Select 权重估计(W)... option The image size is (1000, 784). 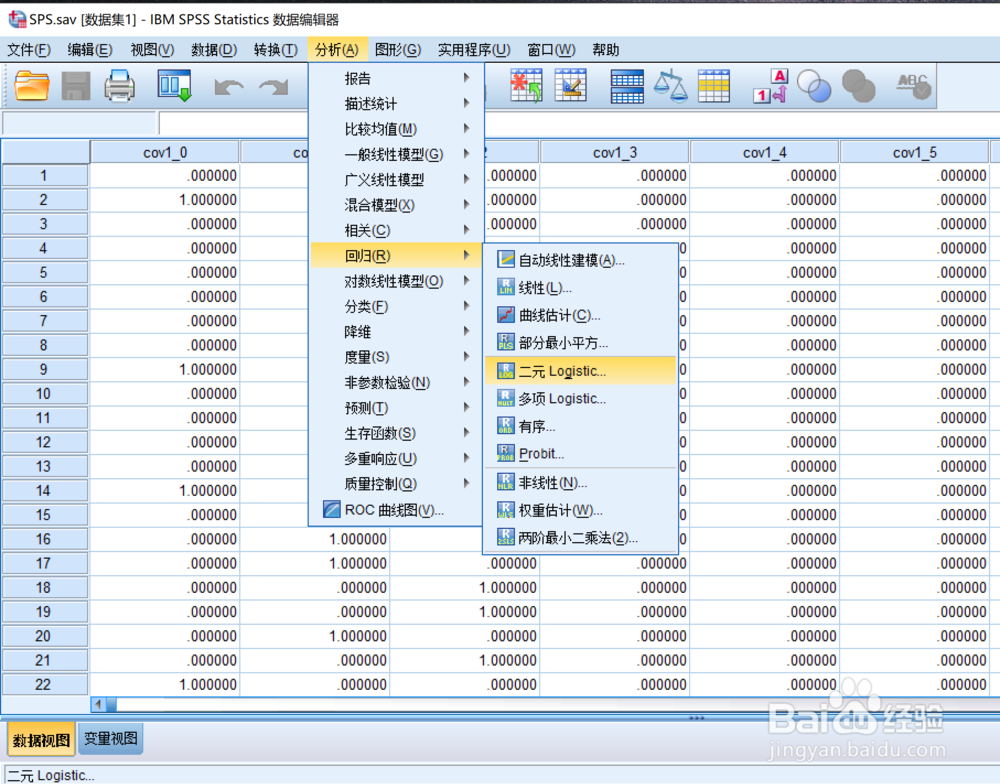580,510
